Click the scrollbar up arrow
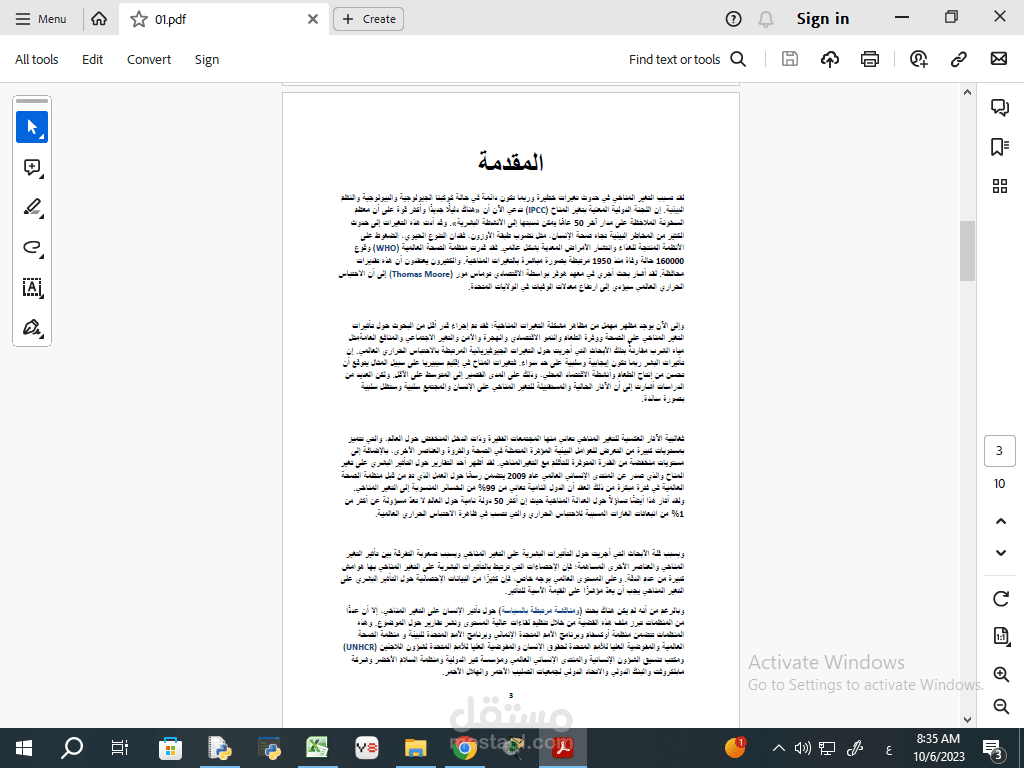This screenshot has height=768, width=1024. (x=967, y=93)
